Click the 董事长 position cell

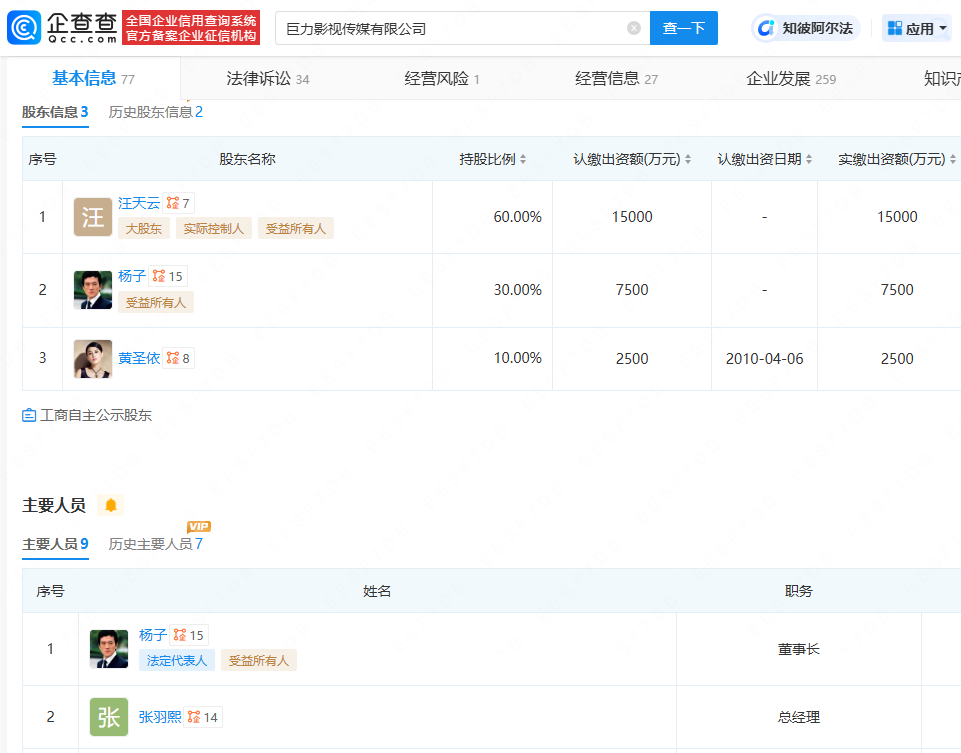tap(799, 649)
